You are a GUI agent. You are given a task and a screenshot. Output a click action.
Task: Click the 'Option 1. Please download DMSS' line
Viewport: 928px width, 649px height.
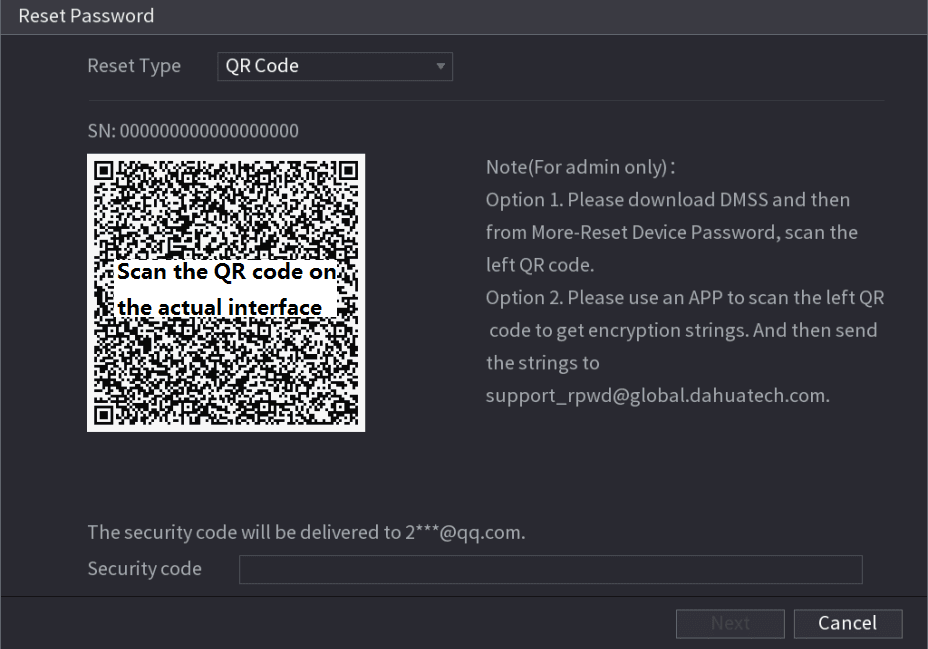click(x=668, y=200)
